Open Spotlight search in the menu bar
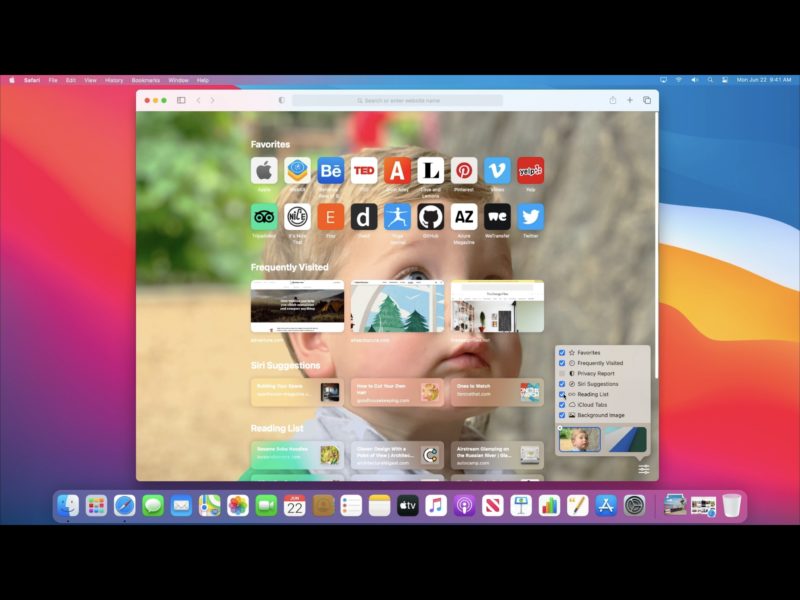 (710, 80)
